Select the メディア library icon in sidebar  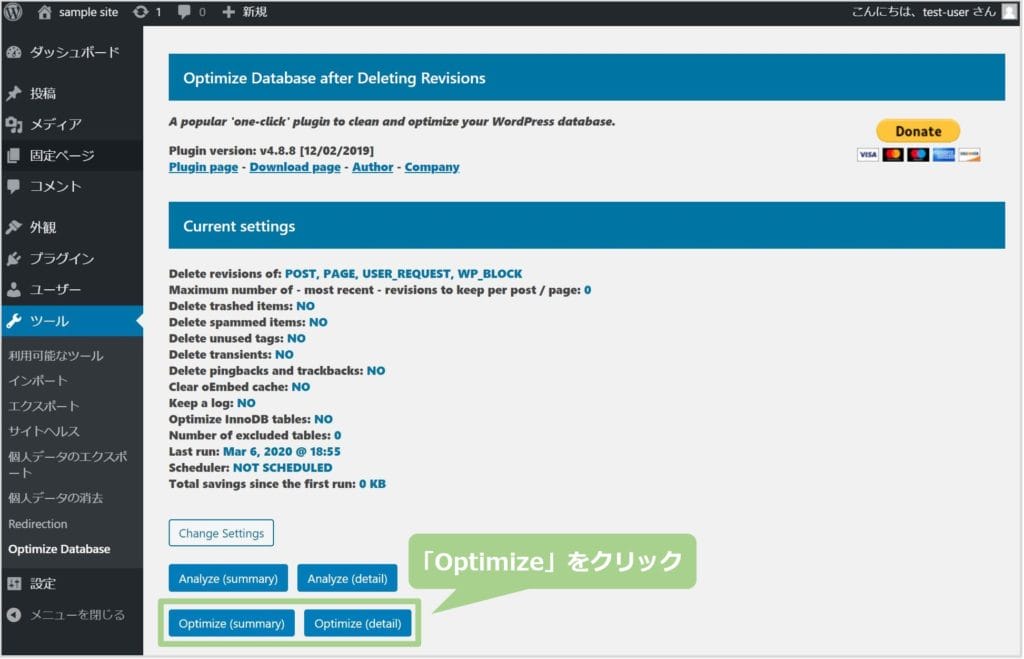[x=12, y=124]
